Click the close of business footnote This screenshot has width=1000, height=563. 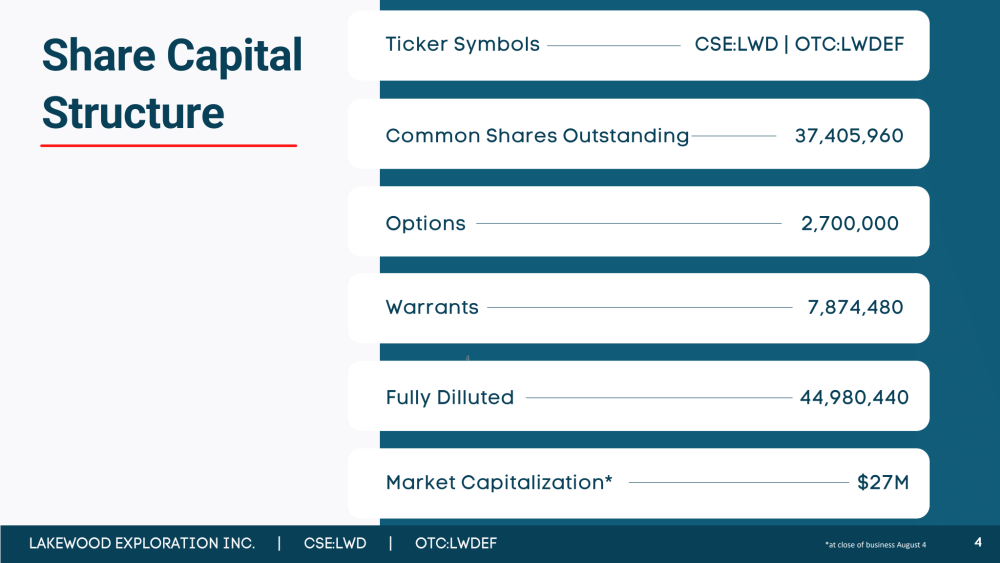click(875, 545)
